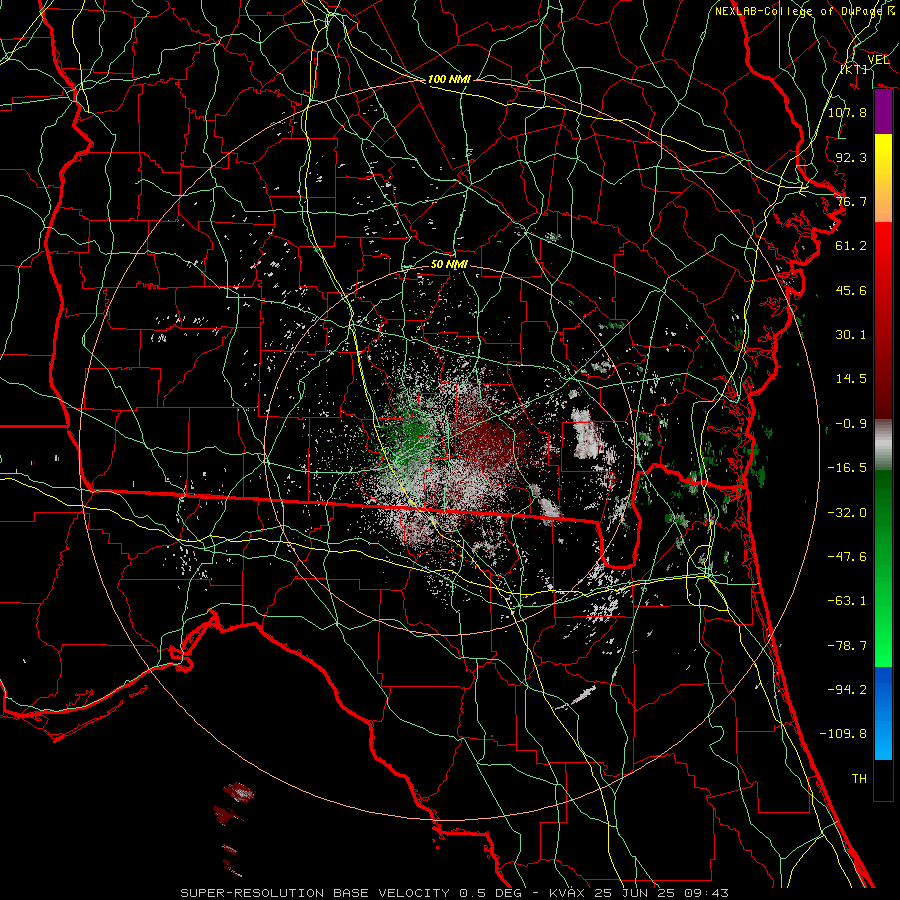Select the 30.1 legend value

(851, 335)
